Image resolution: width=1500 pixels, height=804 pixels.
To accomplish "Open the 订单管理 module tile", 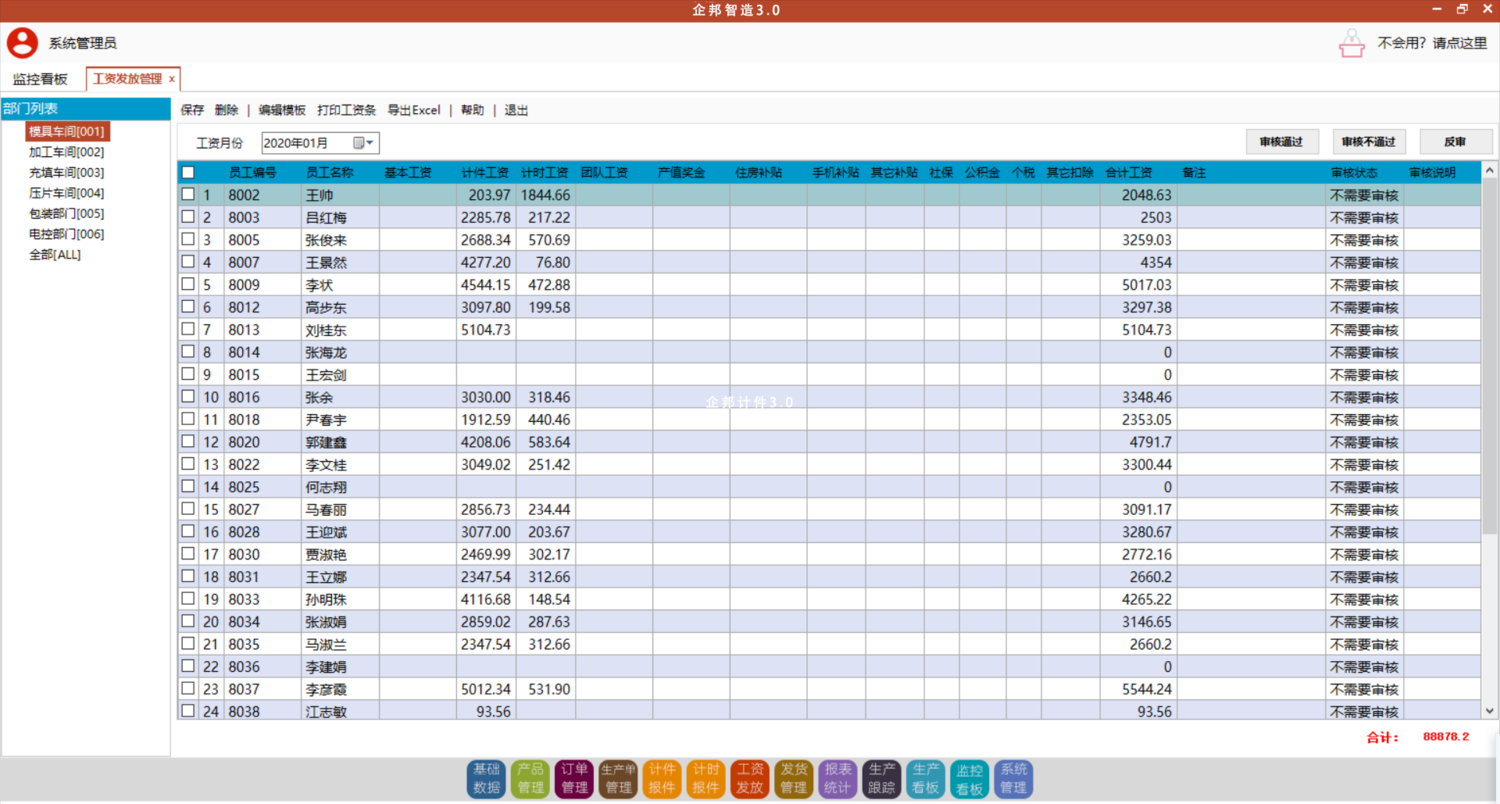I will (x=574, y=778).
